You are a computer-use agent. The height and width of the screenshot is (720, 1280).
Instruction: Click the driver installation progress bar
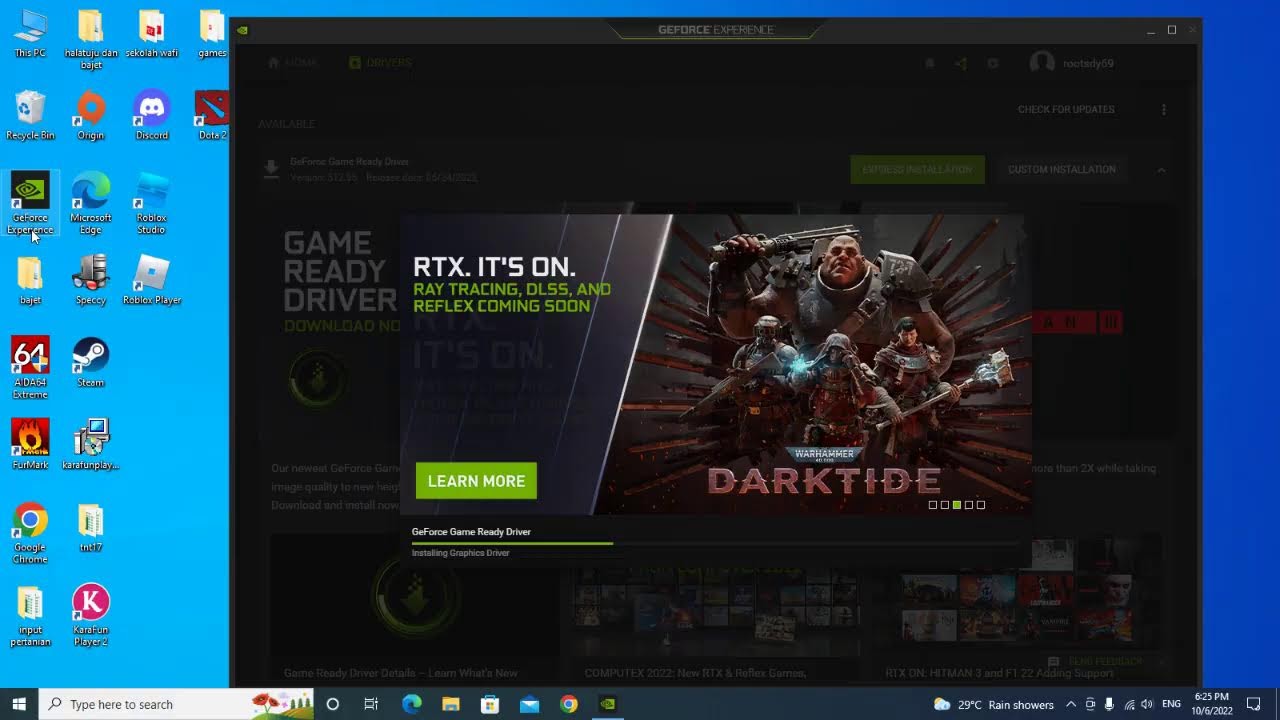click(x=716, y=543)
